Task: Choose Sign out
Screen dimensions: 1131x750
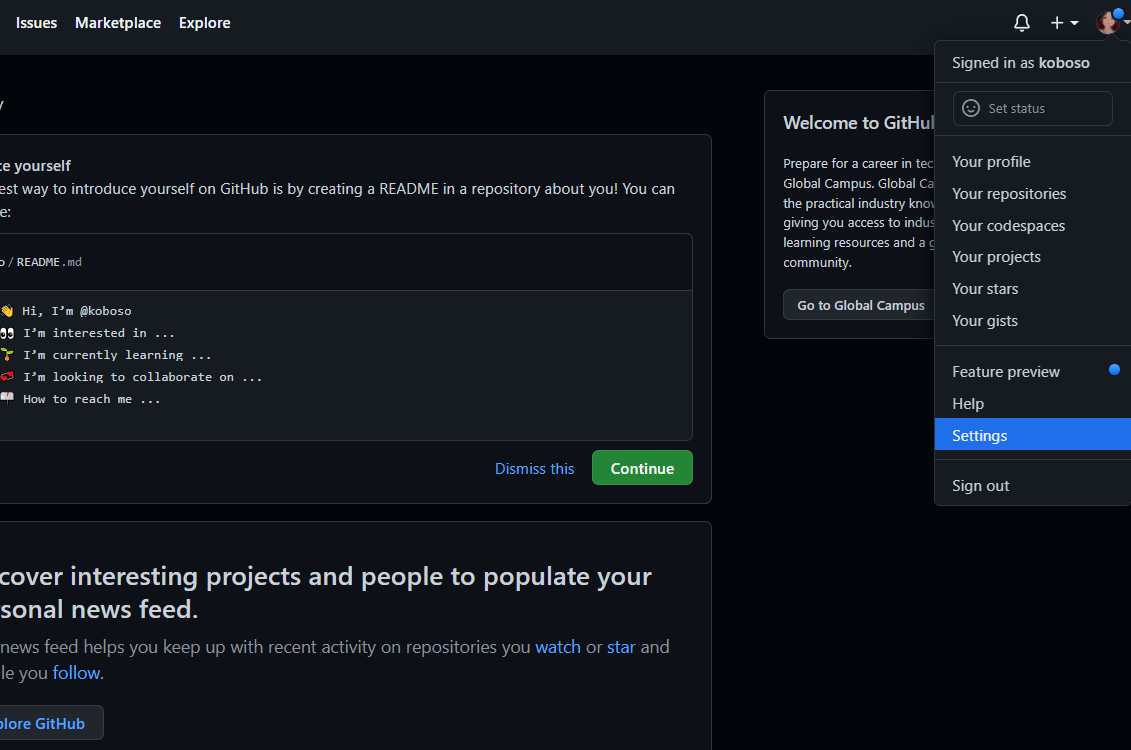Action: 1032,486
